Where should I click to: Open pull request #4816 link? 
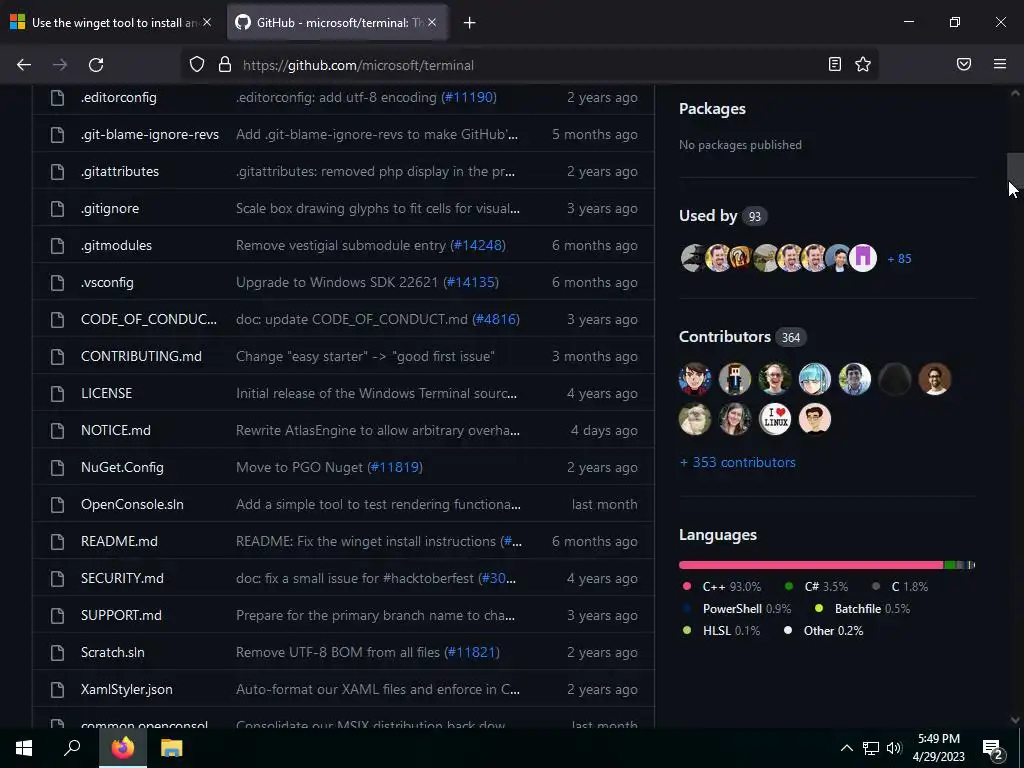[x=496, y=319]
